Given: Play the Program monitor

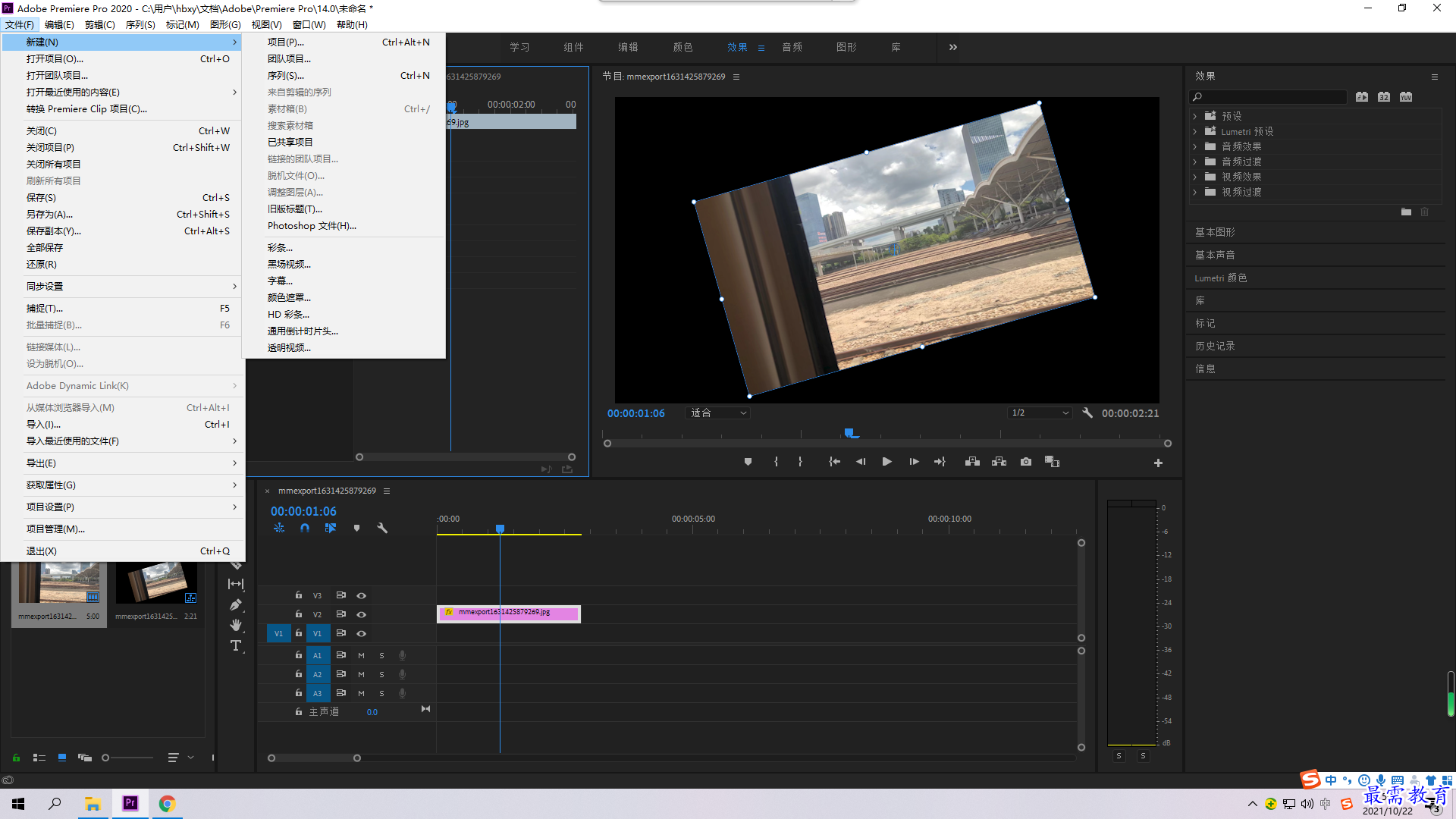Looking at the screenshot, I should [x=886, y=462].
